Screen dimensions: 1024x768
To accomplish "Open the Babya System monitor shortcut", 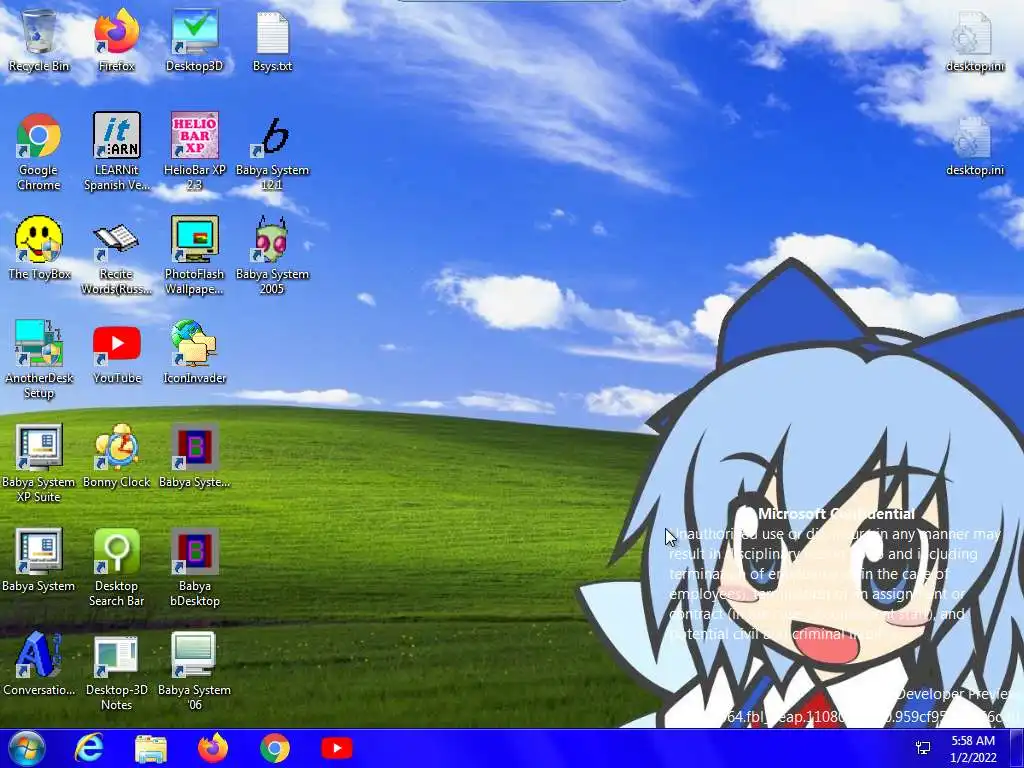I will [39, 560].
